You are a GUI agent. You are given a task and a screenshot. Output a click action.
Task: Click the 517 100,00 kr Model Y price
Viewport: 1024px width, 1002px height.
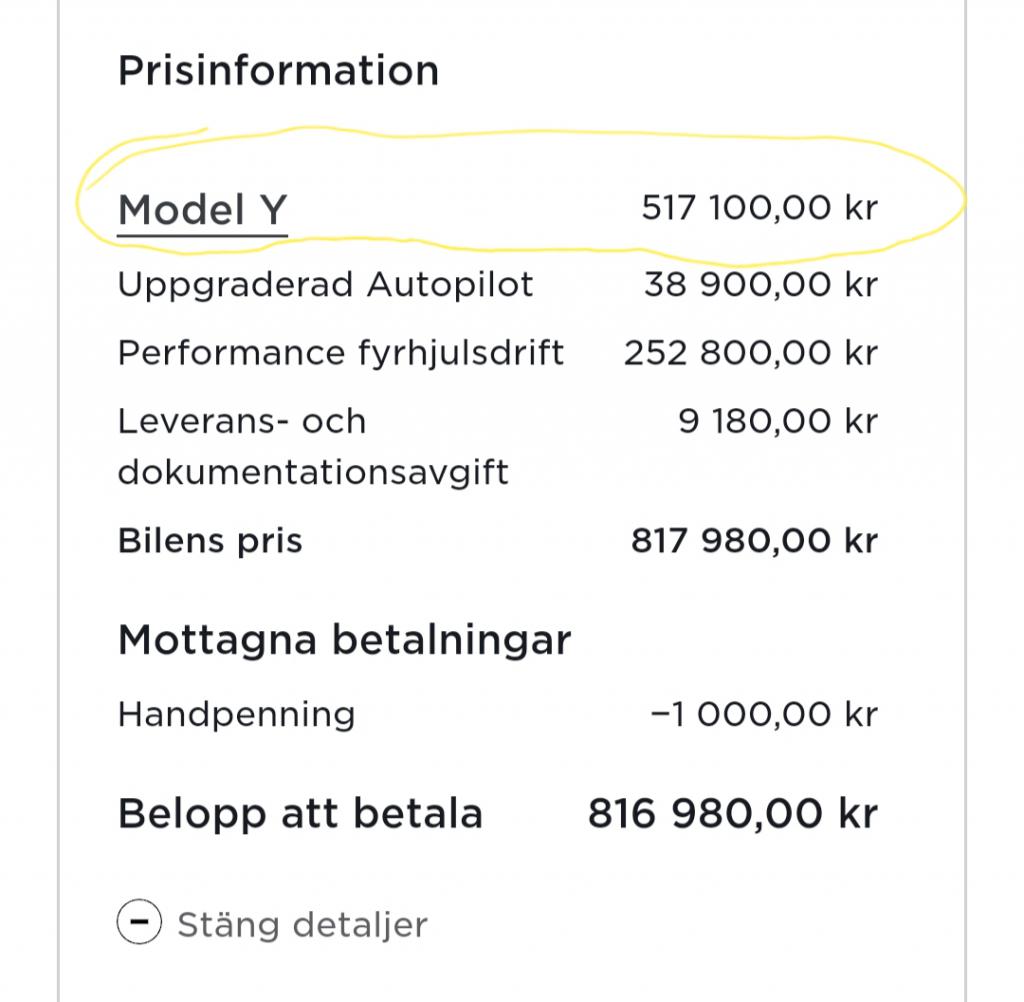tap(760, 208)
